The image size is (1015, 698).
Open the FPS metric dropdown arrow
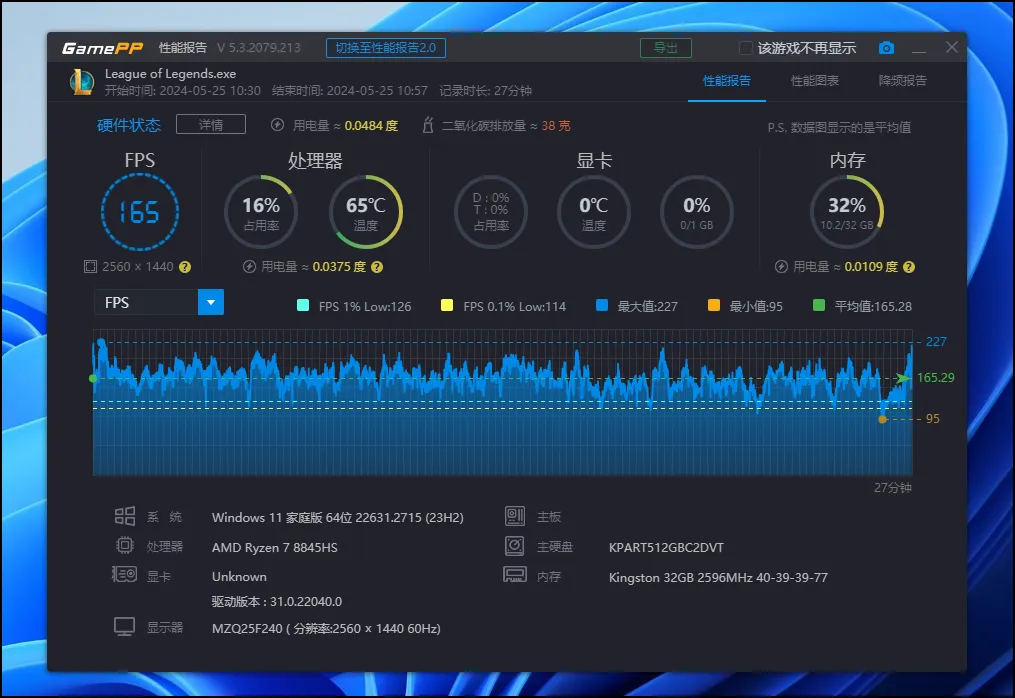pos(211,302)
